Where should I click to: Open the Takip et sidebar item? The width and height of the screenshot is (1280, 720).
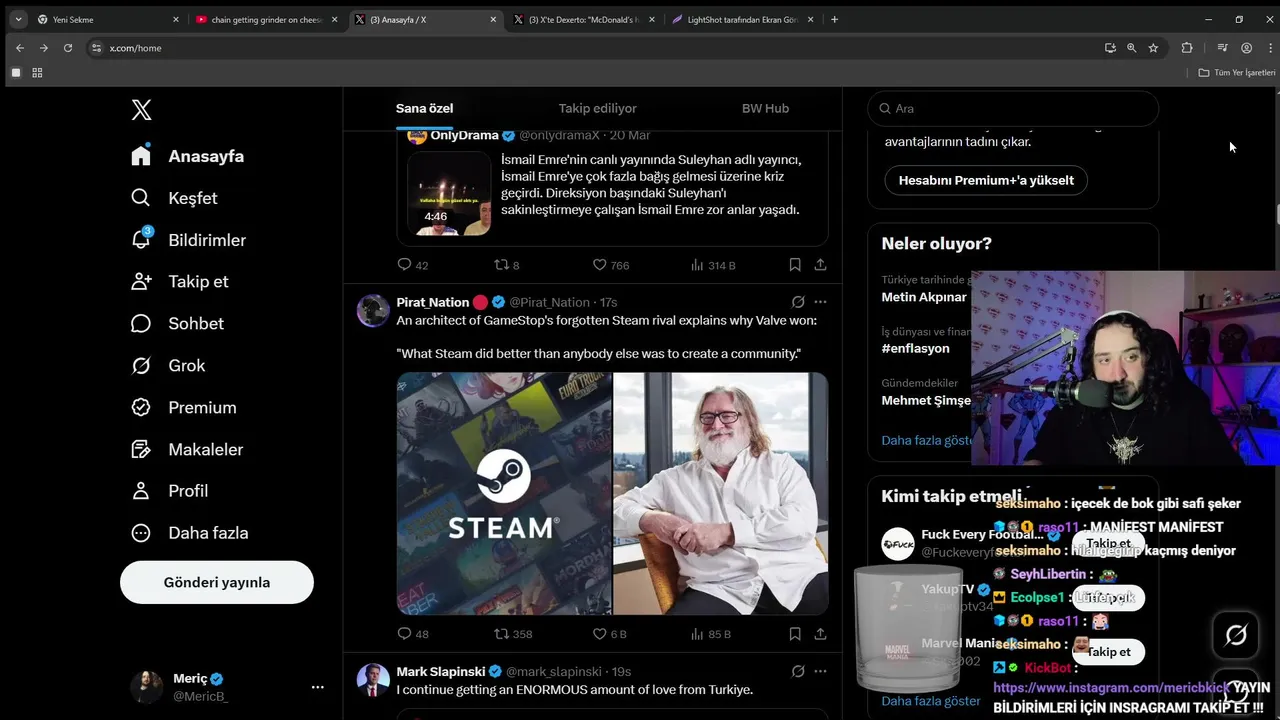[179, 282]
